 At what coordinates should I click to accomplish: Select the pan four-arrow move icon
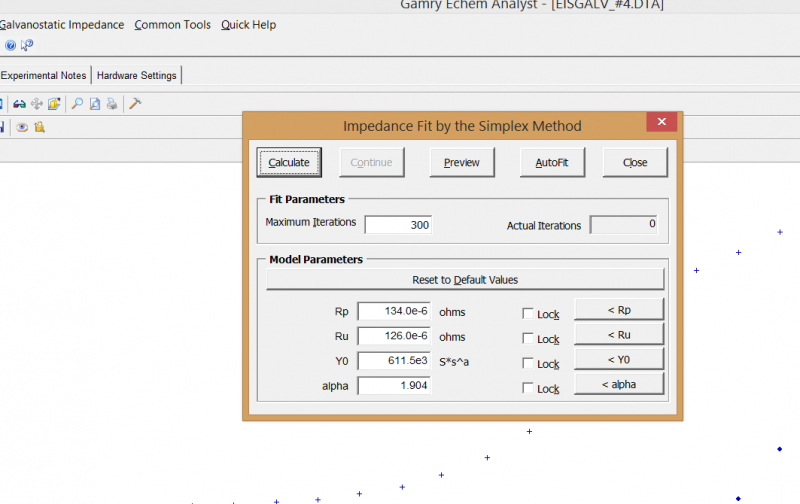point(37,104)
